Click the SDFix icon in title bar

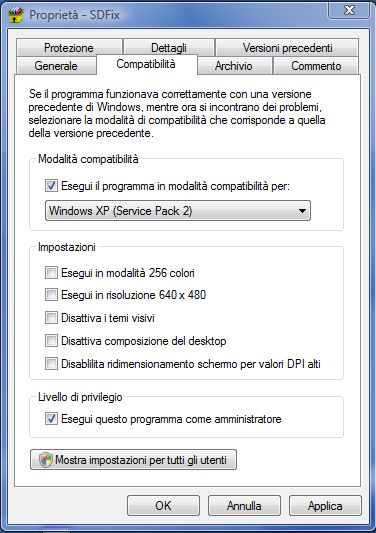point(16,15)
